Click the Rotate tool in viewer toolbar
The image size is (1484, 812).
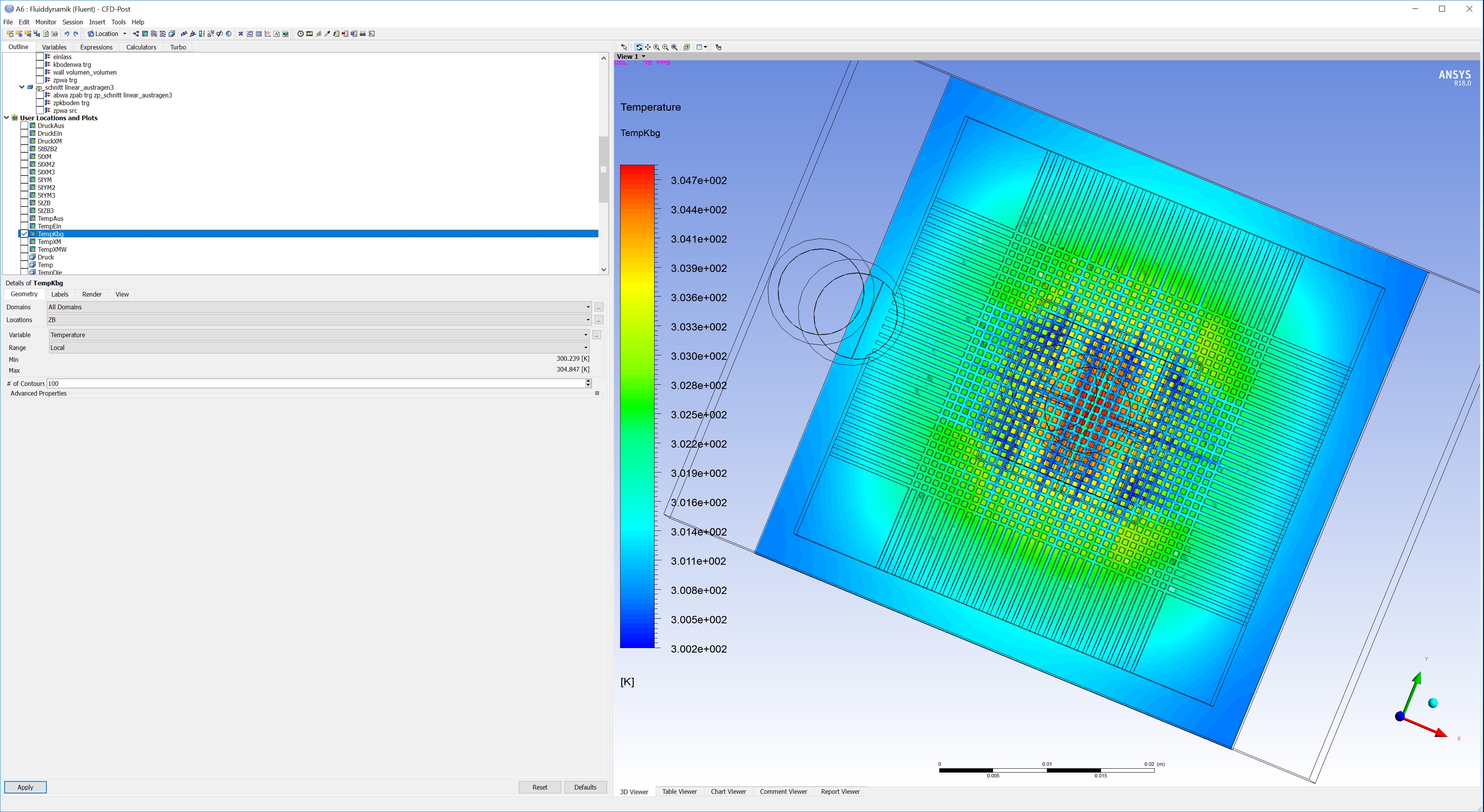pos(639,47)
